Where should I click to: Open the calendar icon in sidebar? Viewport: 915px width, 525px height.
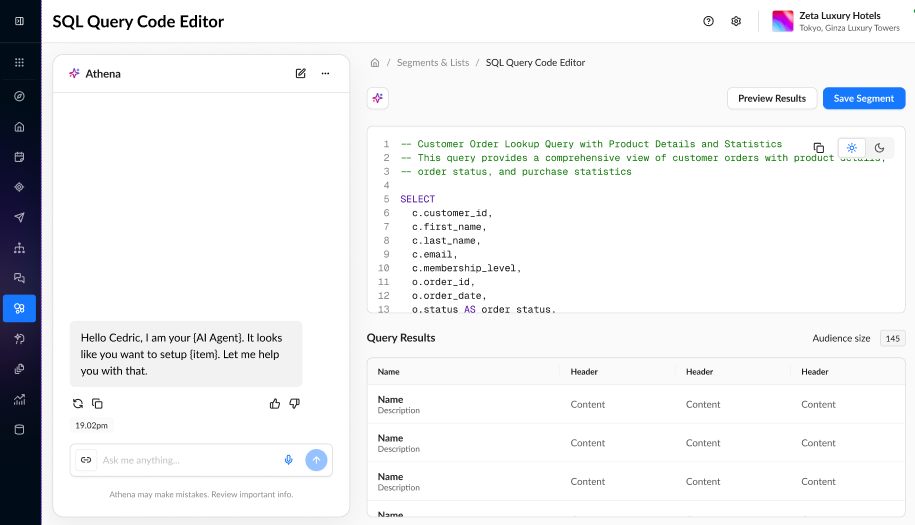19,157
